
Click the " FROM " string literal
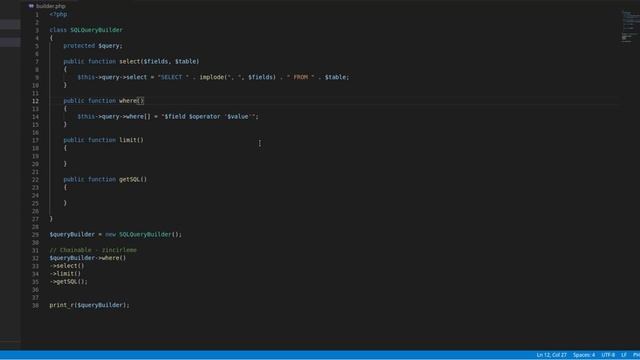point(301,77)
